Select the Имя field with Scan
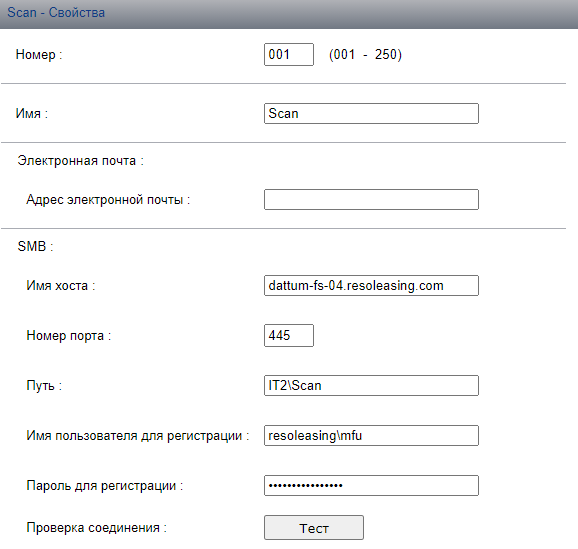The height and width of the screenshot is (549, 578). [371, 114]
